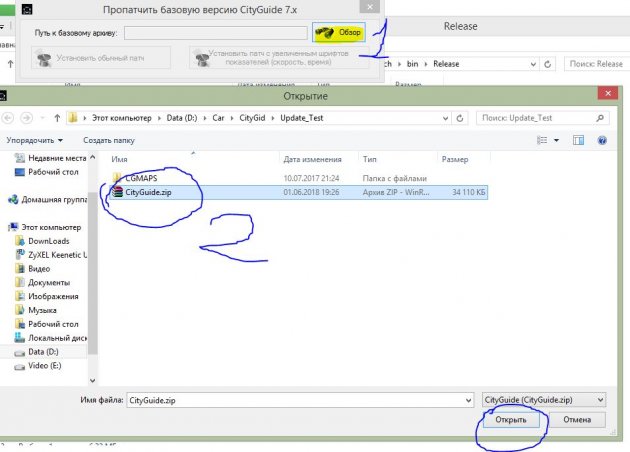The height and width of the screenshot is (452, 630).
Task: Cancel the dialog with Отмена
Action: coord(577,420)
